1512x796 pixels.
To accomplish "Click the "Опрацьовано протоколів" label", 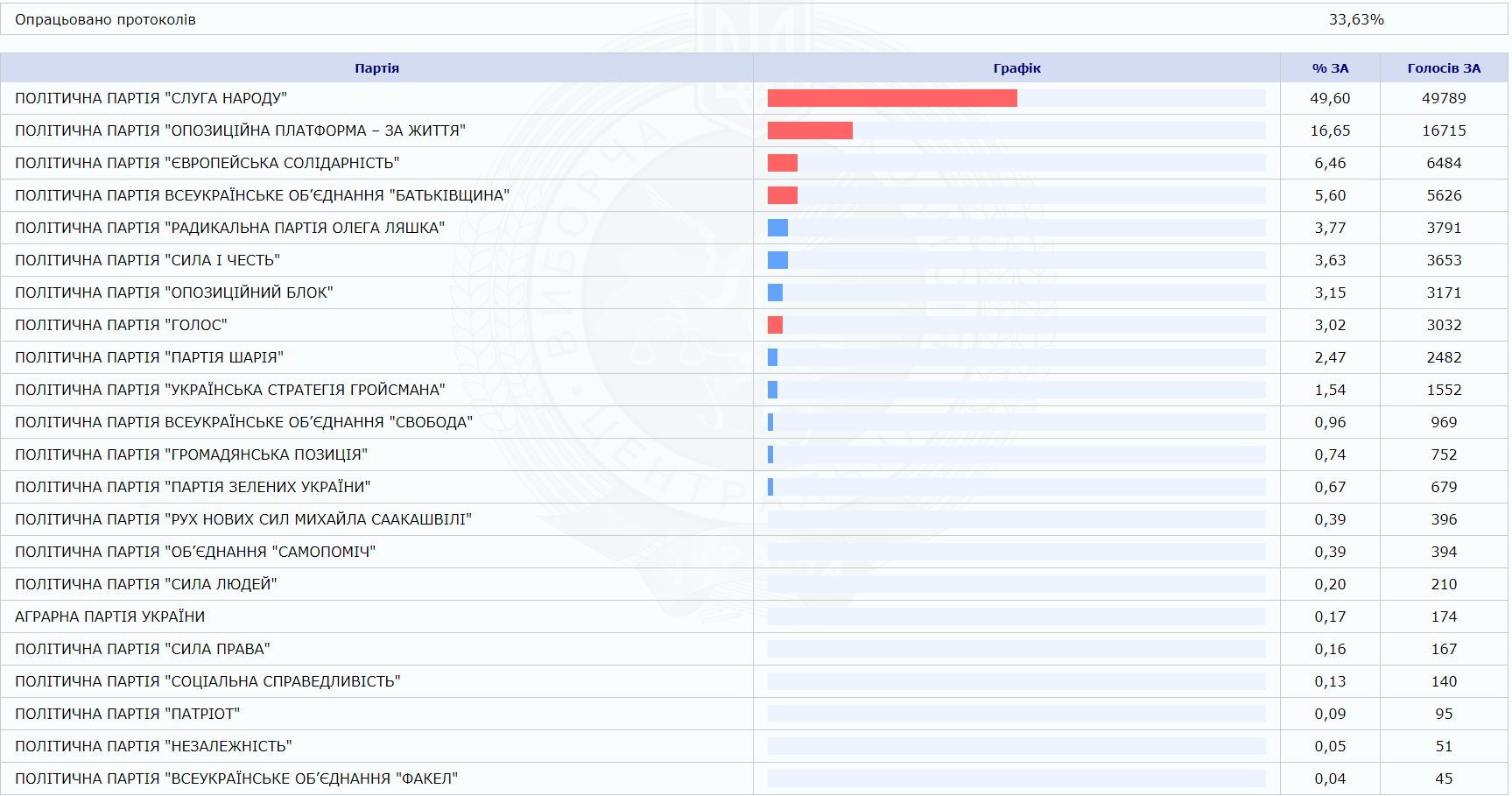I will pos(105,19).
